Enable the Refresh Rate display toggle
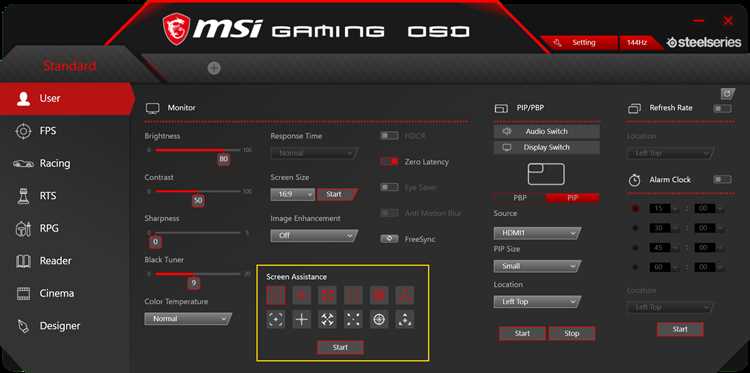Screen dimensions: 750x373 click(722, 109)
